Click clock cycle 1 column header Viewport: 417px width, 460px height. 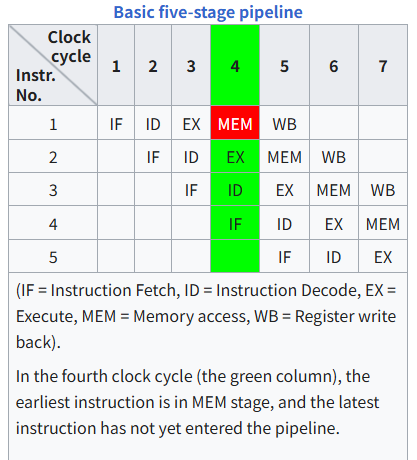coord(116,65)
